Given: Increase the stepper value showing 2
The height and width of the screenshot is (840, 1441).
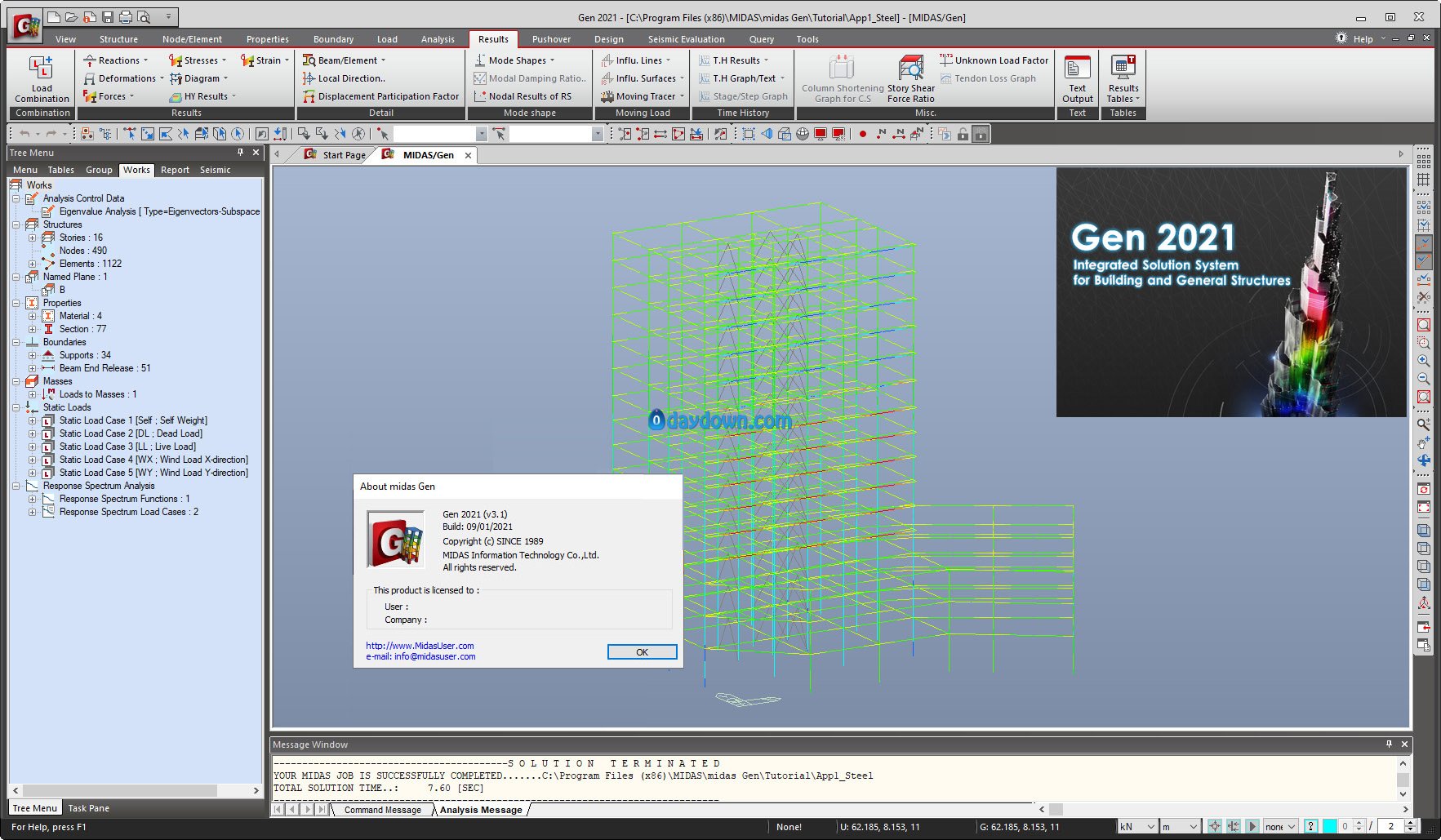Looking at the screenshot, I should tap(1410, 823).
